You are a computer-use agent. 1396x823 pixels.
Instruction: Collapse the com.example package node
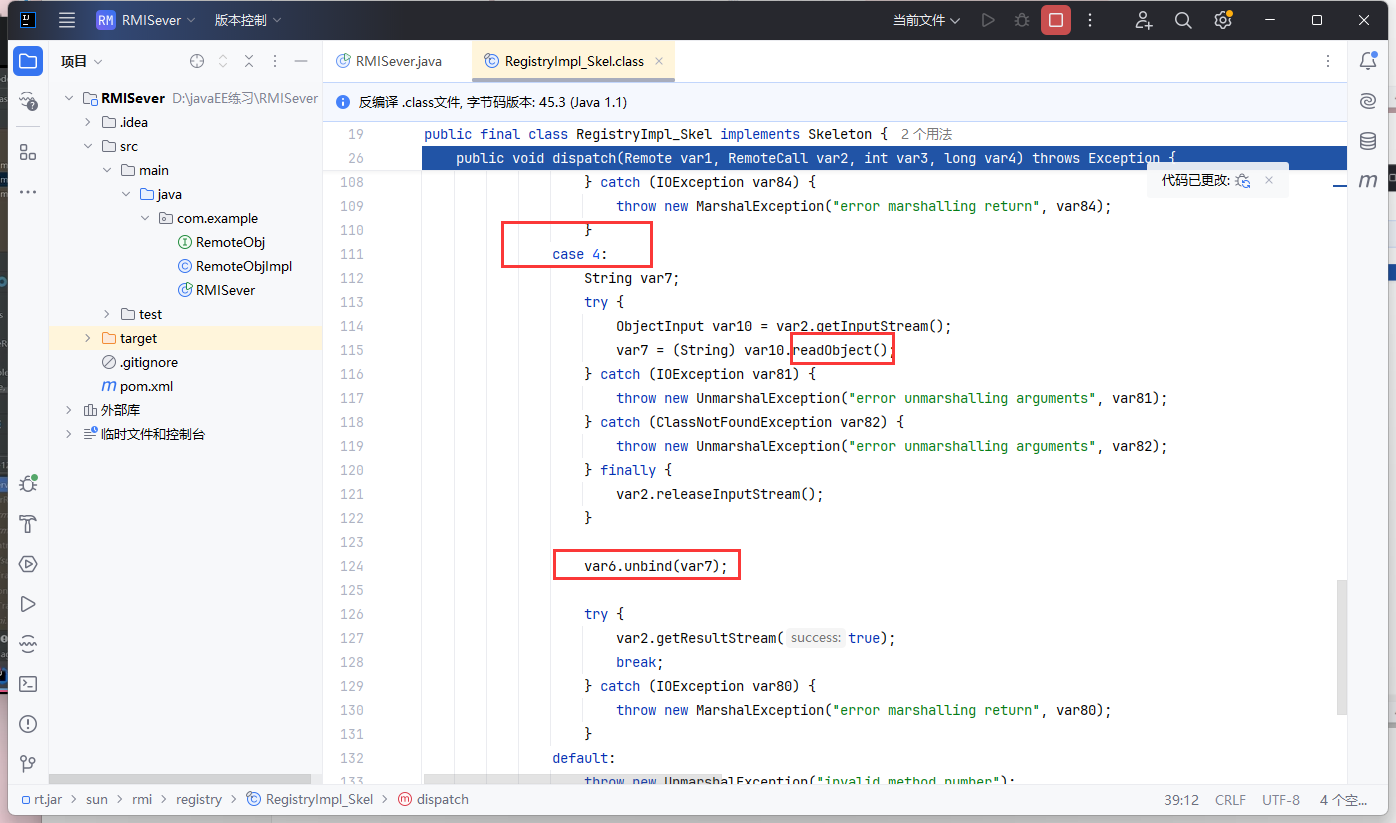tap(145, 218)
